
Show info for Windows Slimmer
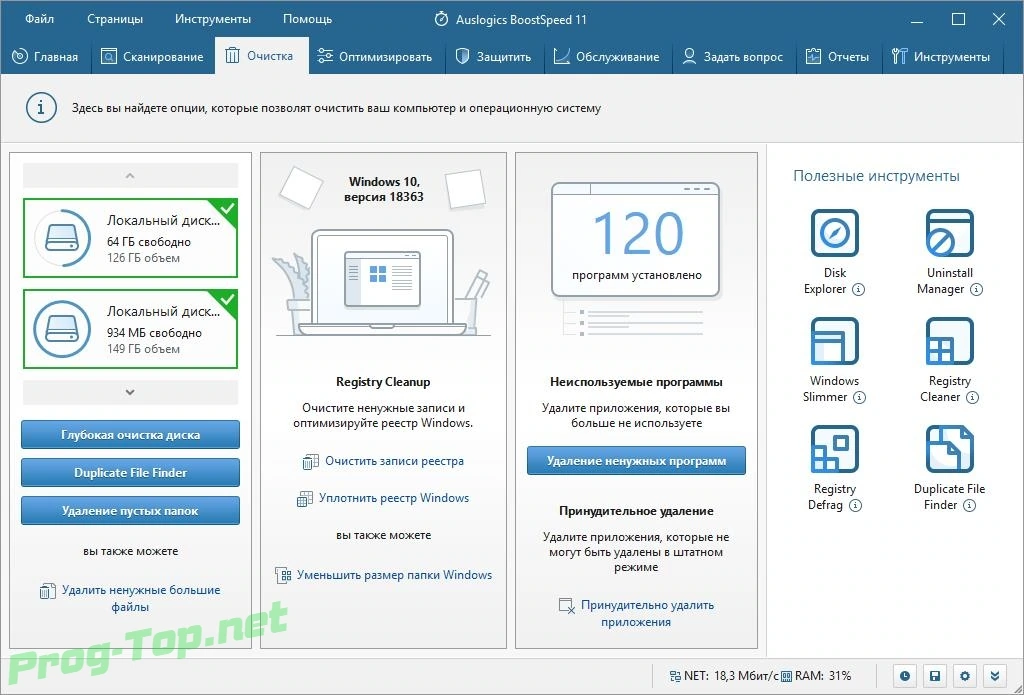(859, 397)
